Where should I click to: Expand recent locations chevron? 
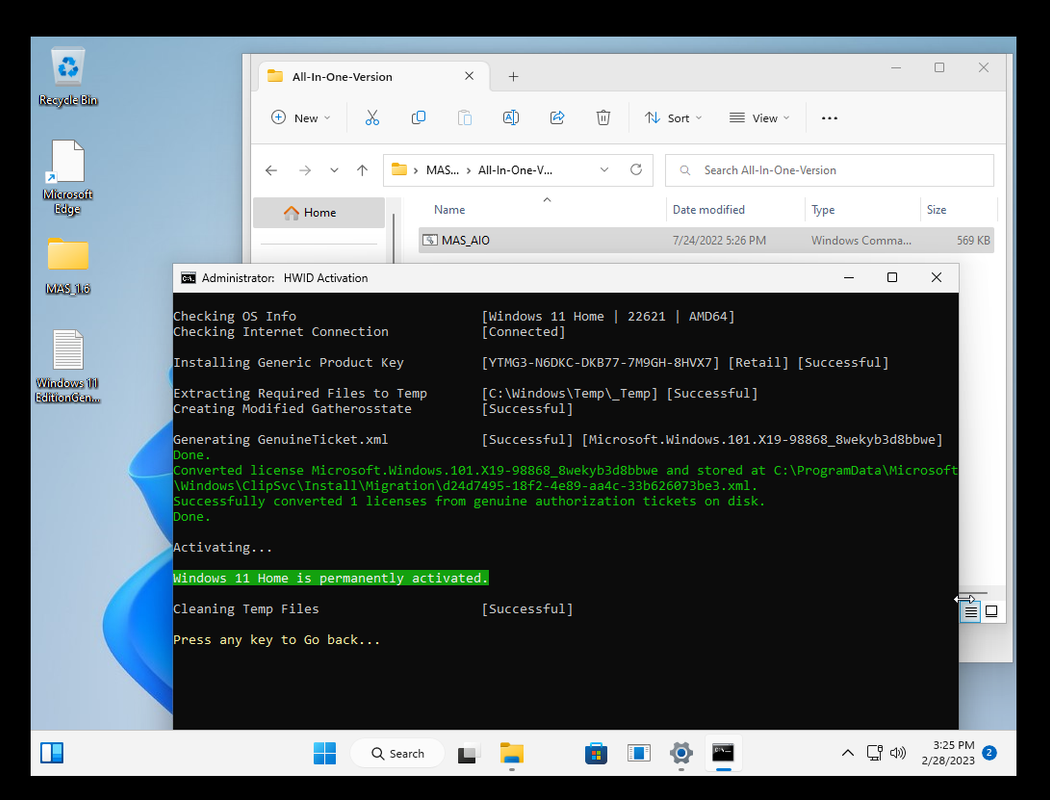coord(334,170)
